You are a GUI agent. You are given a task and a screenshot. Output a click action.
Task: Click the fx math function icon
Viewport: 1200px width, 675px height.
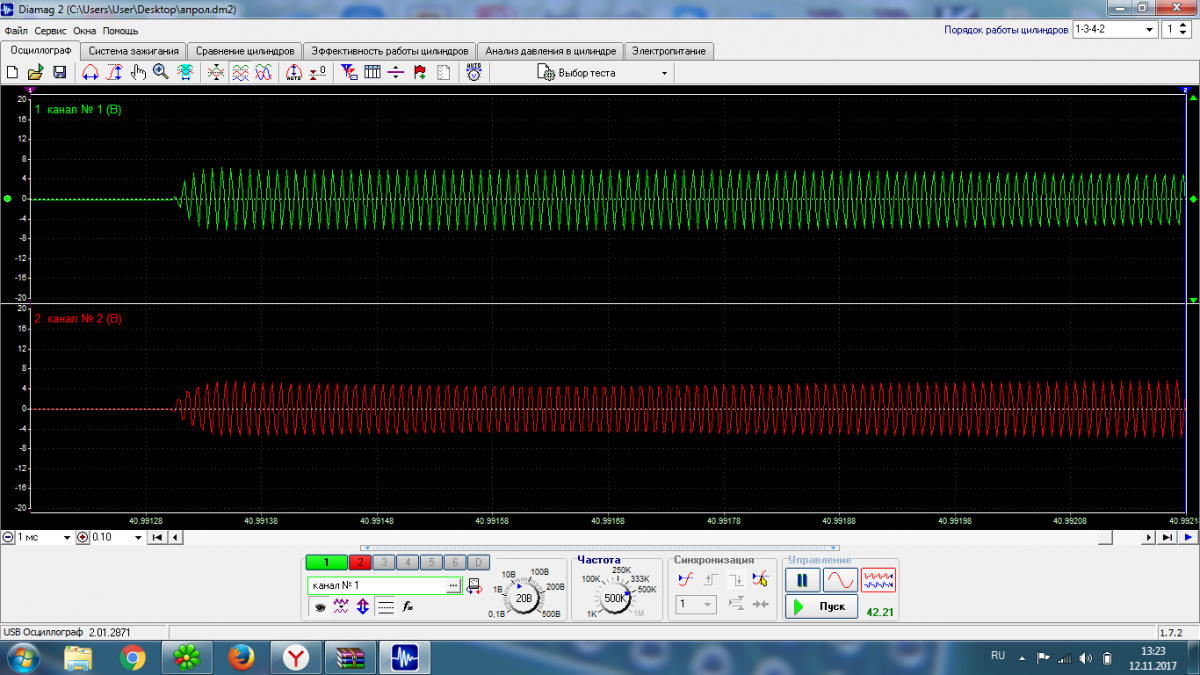[408, 606]
